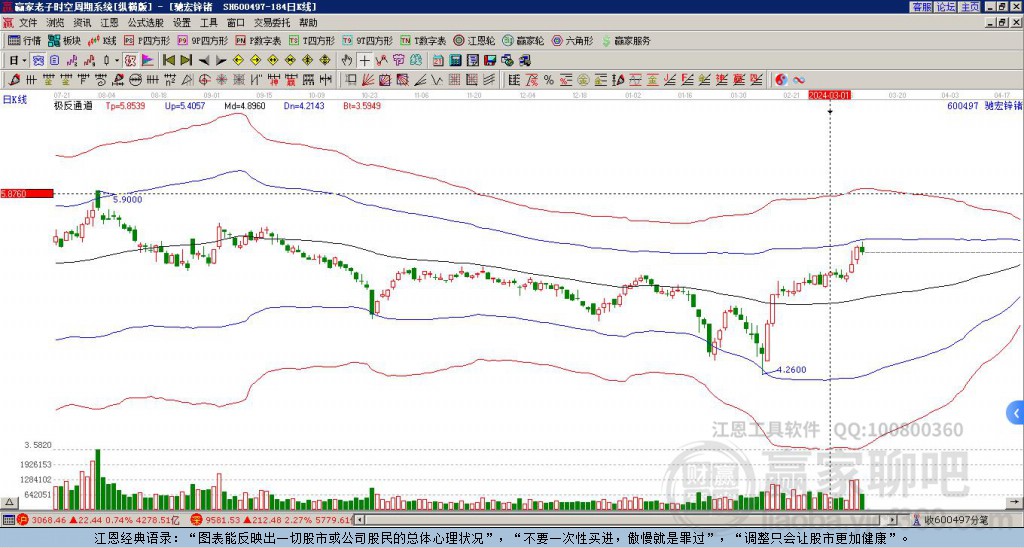1024x548 pixels.
Task: Open the 六角形 hexagon tool
Action: tap(572, 40)
